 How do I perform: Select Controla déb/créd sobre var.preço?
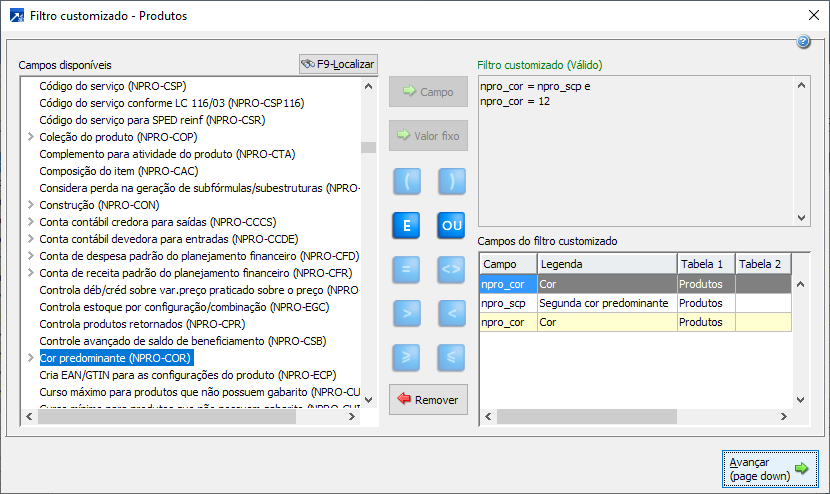click(200, 290)
